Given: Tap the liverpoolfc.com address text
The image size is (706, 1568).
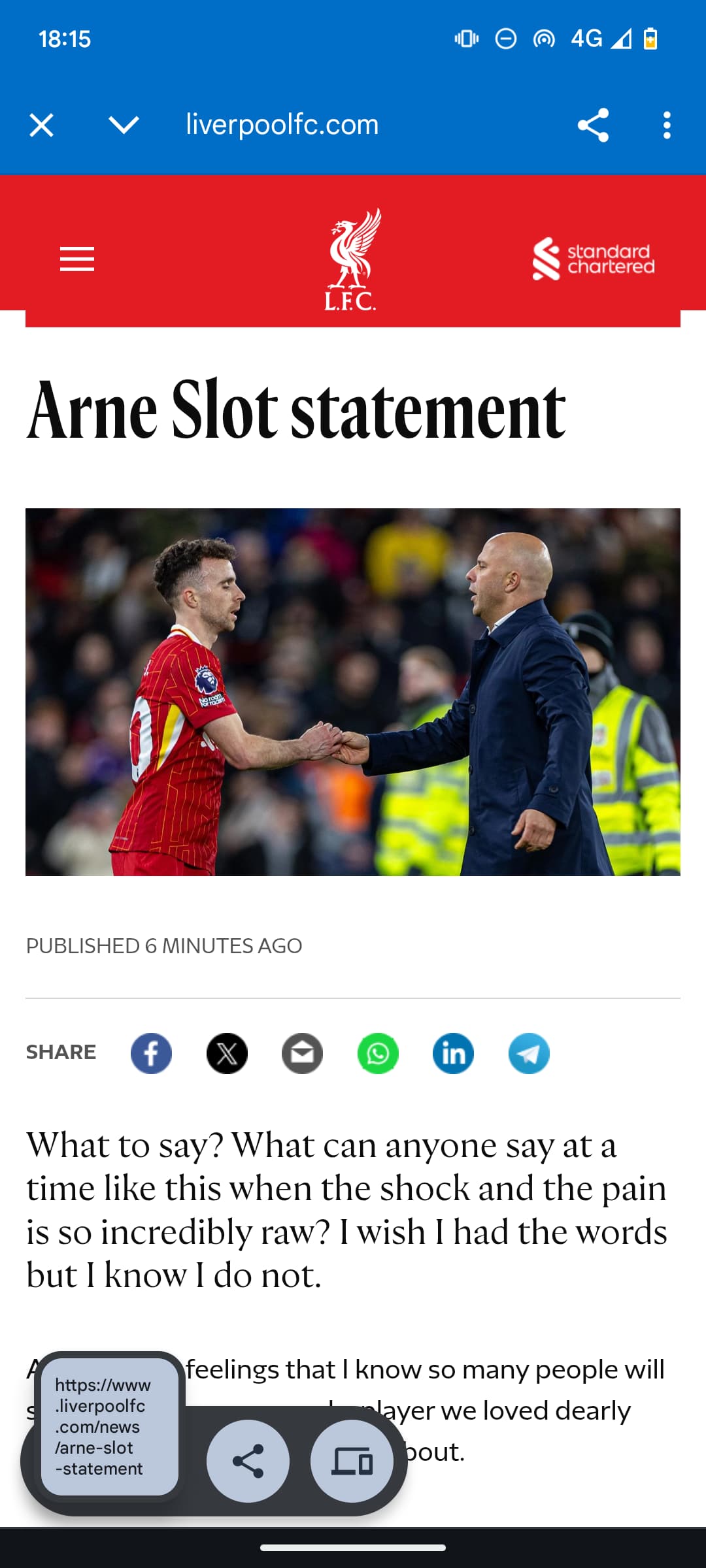Looking at the screenshot, I should [282, 124].
